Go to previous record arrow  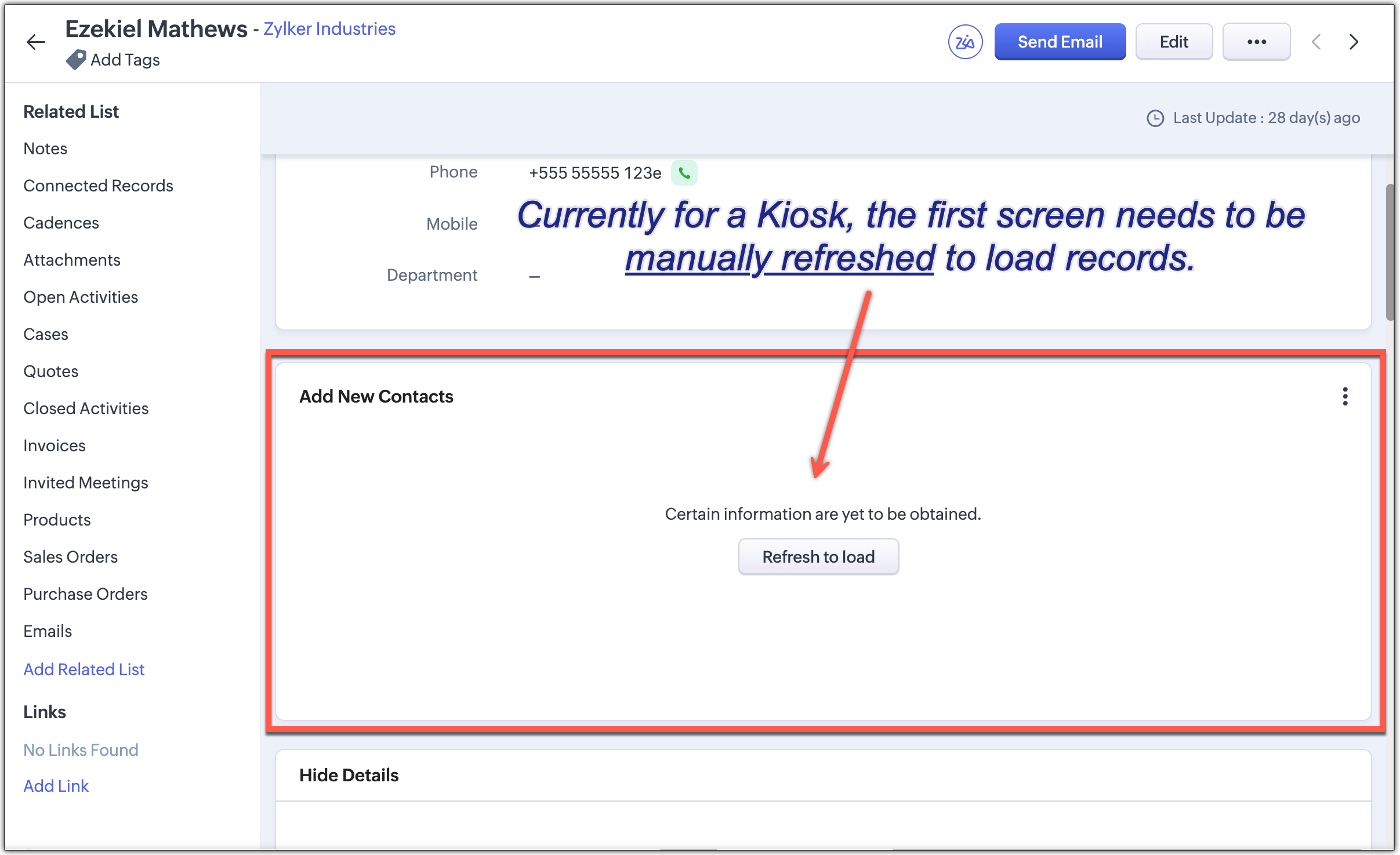click(1316, 42)
